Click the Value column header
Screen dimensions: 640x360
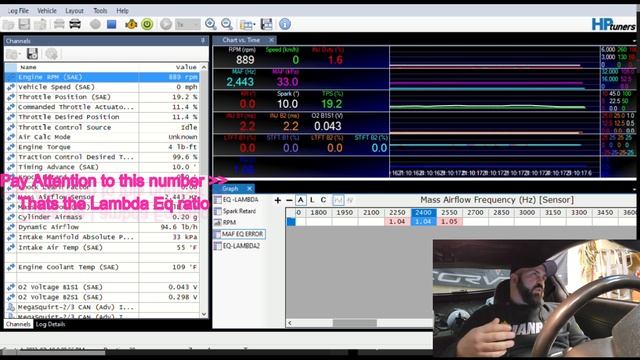click(x=169, y=67)
